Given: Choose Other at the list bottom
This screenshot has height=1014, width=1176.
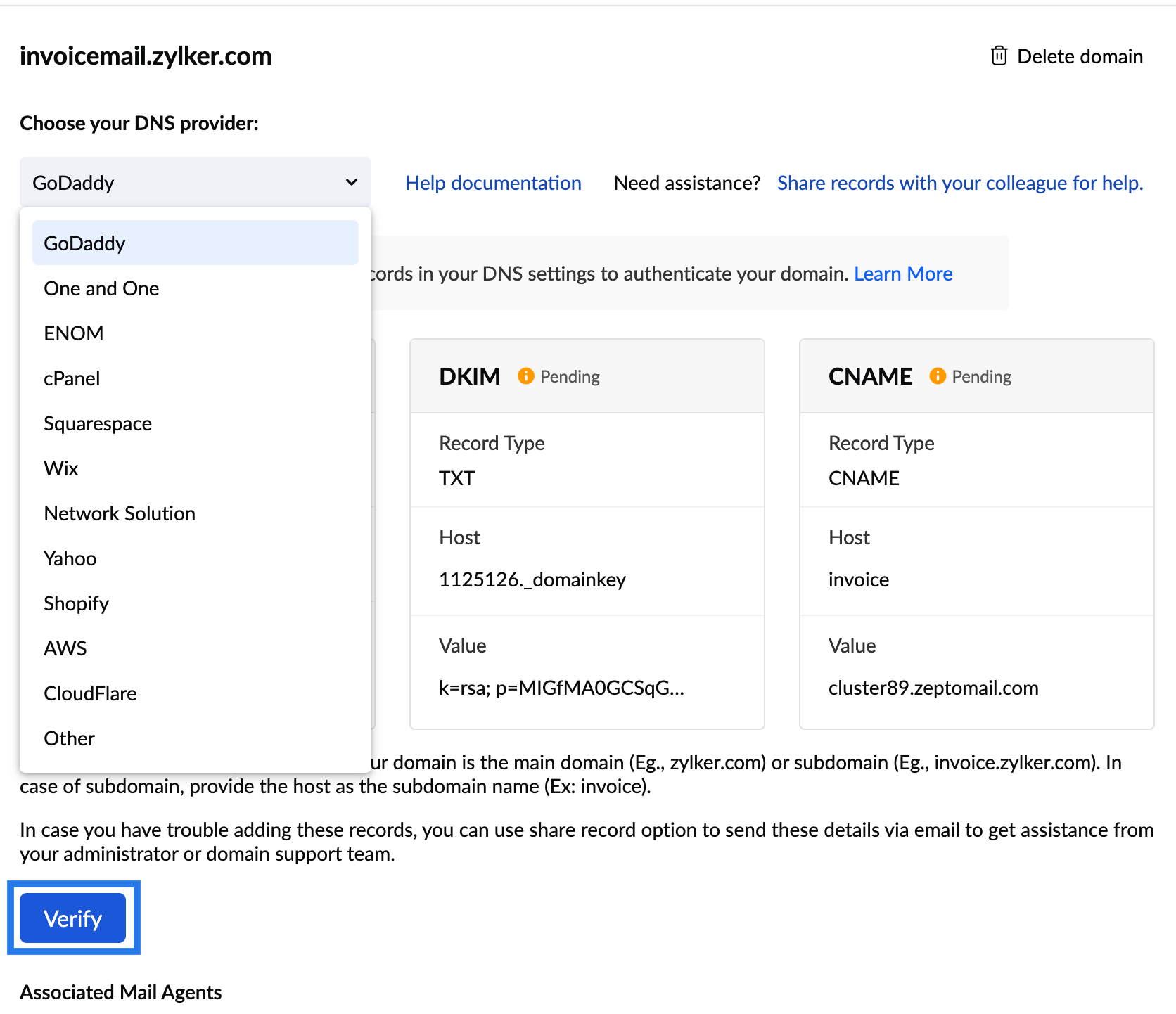Looking at the screenshot, I should point(68,738).
